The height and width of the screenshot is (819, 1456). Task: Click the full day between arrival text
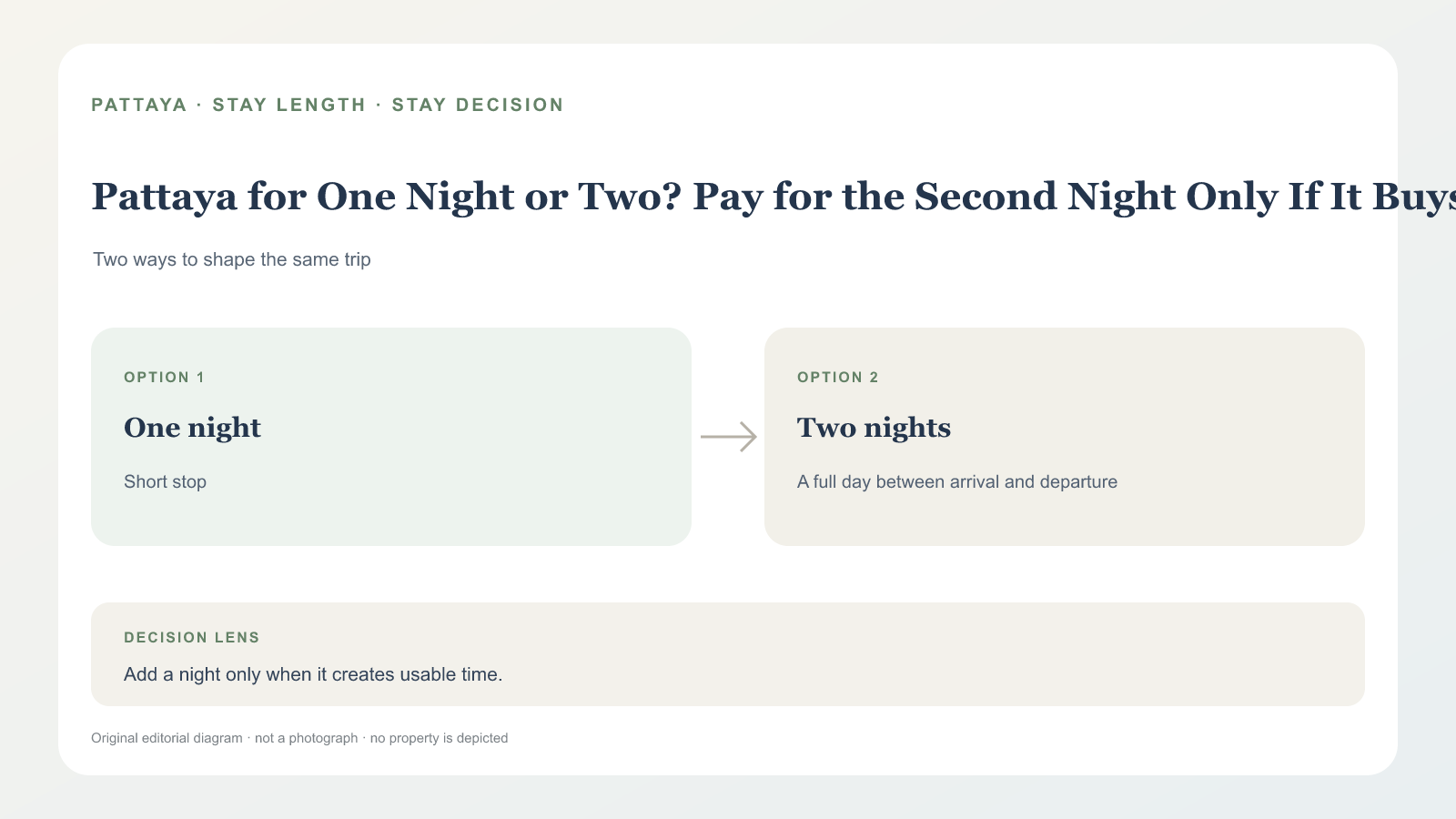click(957, 482)
